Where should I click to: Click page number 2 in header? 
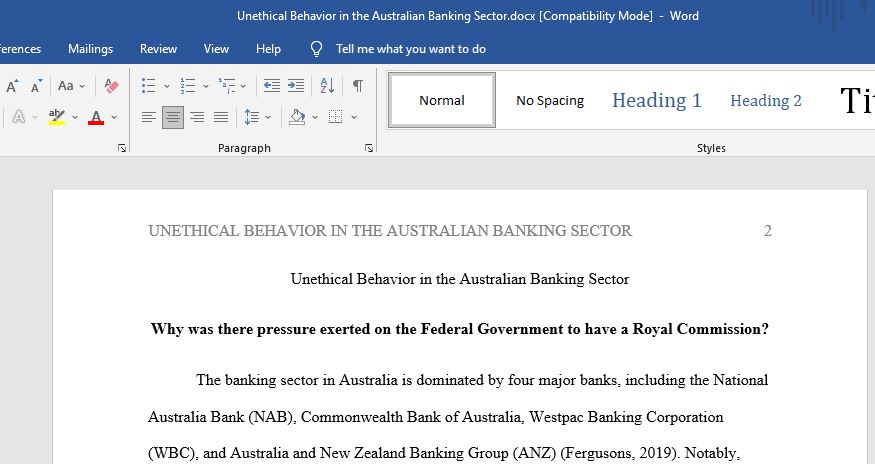click(768, 231)
